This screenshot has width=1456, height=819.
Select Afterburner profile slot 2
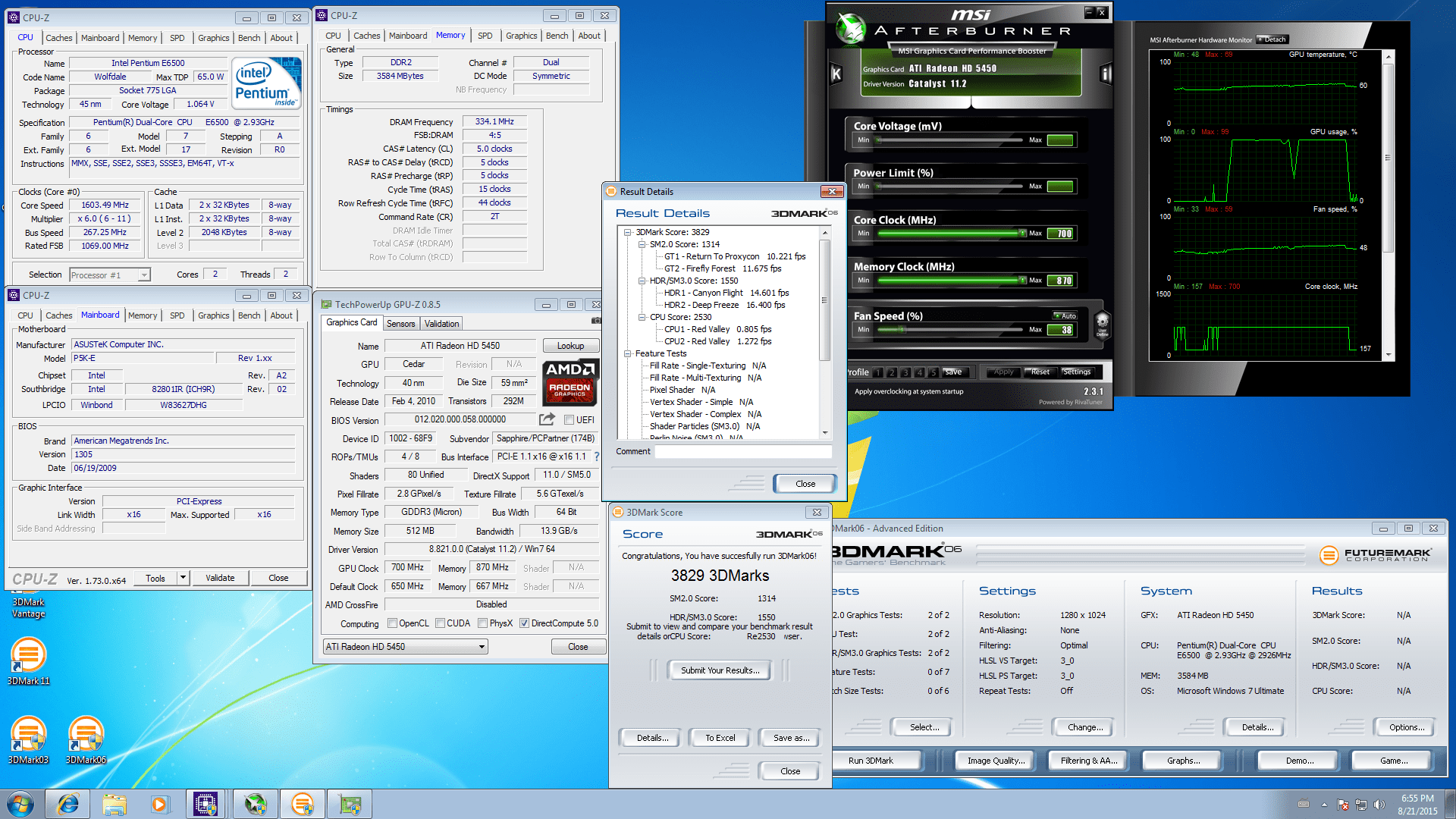(892, 372)
